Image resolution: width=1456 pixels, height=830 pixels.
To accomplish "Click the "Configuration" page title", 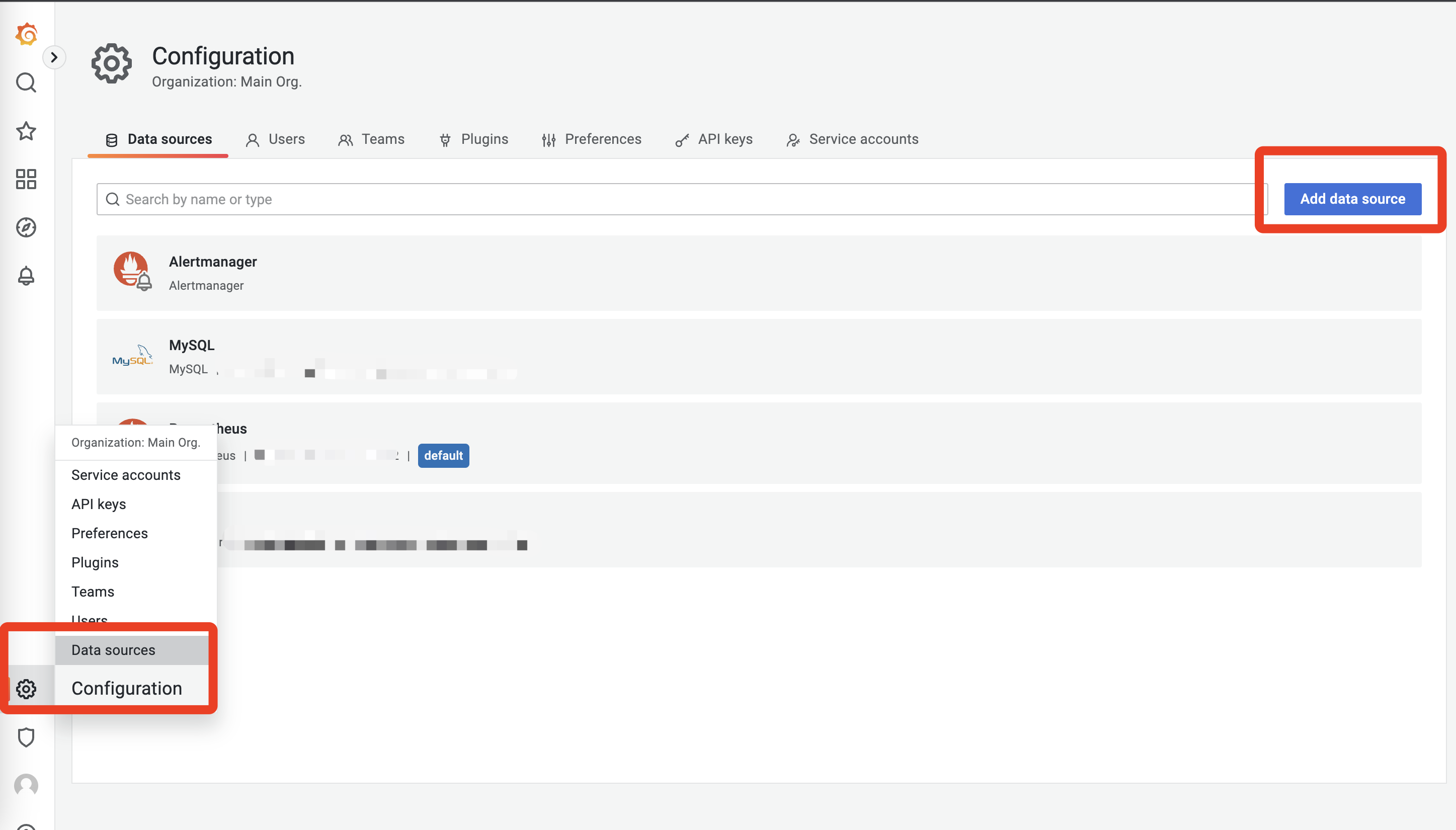I will click(223, 56).
